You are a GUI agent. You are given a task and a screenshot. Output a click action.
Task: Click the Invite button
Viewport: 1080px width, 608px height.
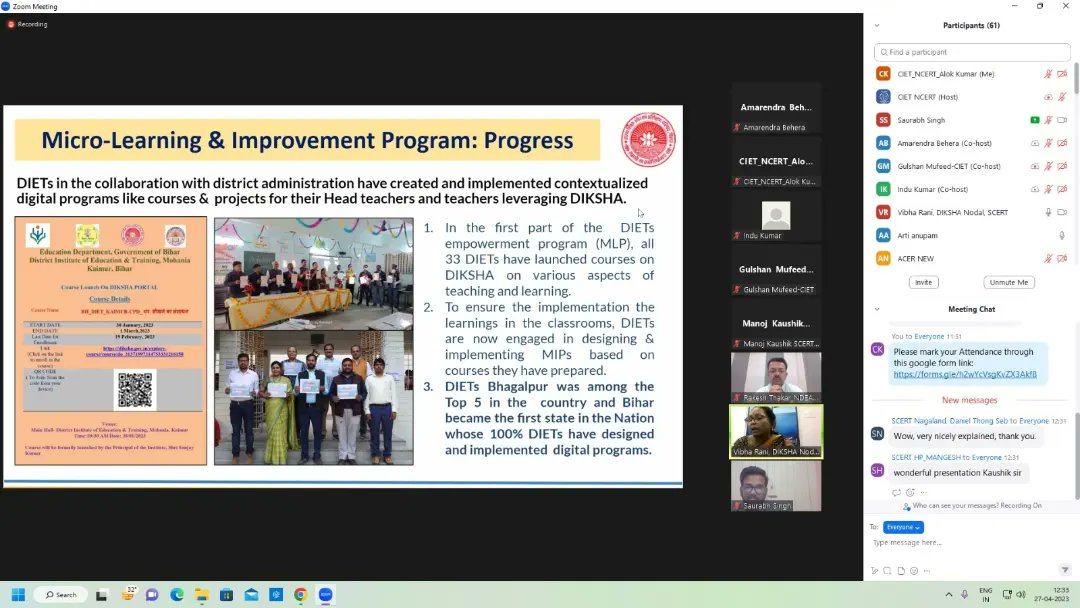point(924,282)
